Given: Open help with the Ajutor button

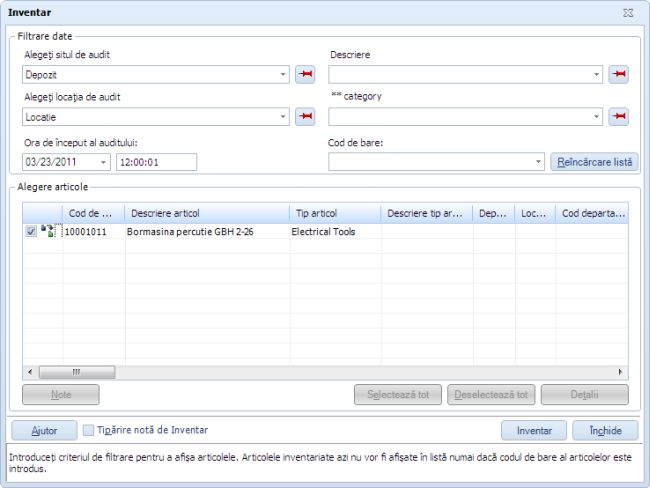Looking at the screenshot, I should (44, 430).
